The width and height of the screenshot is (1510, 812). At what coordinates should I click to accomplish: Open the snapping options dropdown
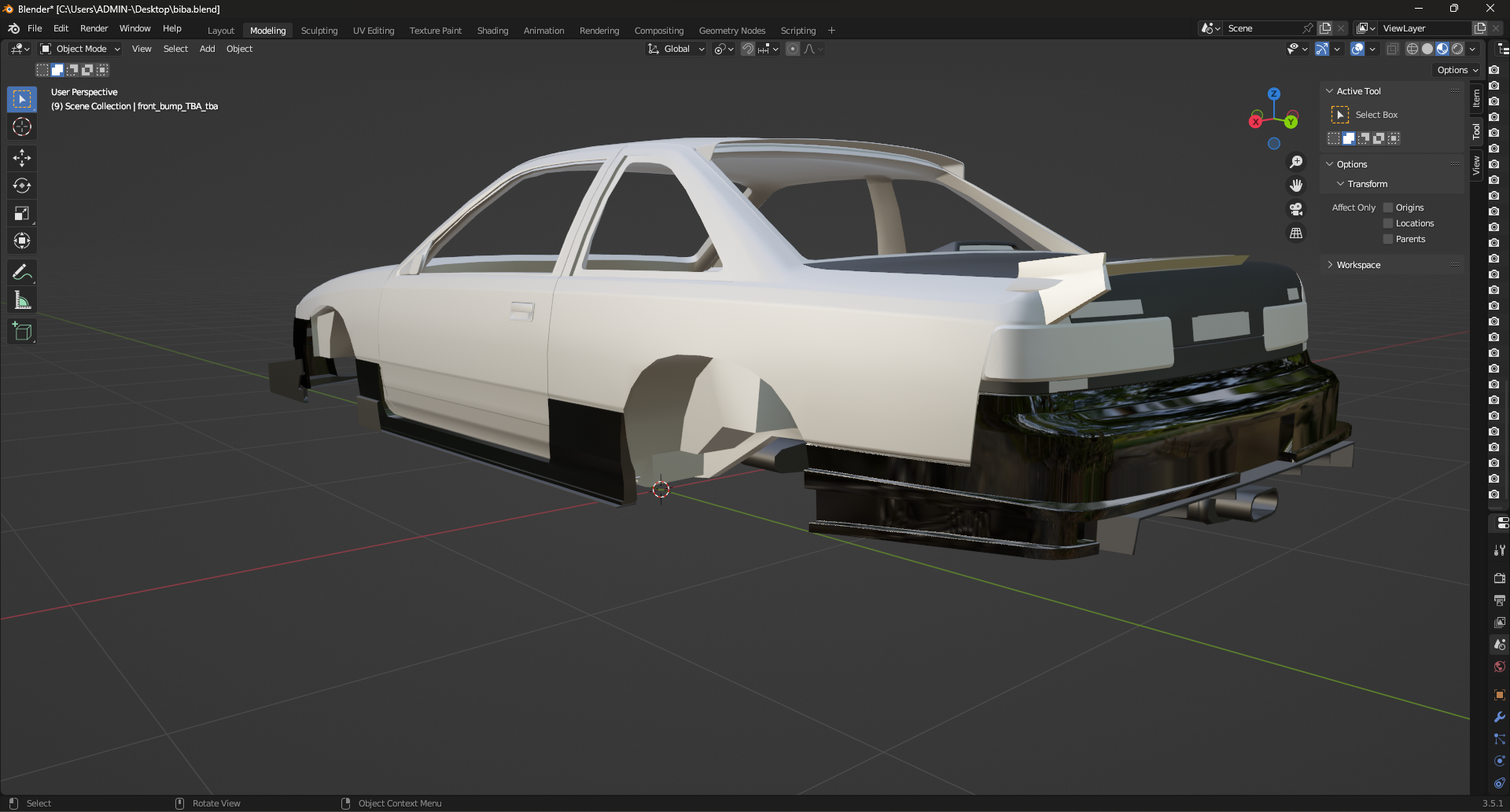(x=768, y=49)
